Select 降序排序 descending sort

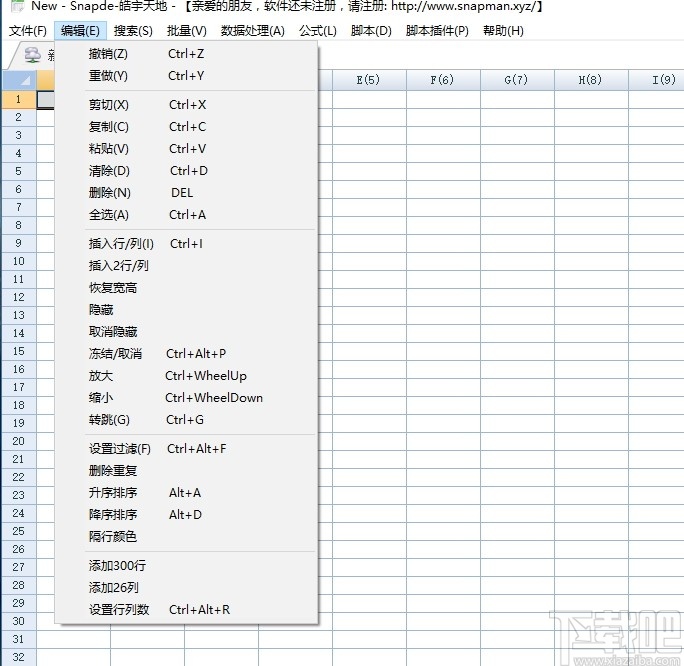(x=187, y=515)
